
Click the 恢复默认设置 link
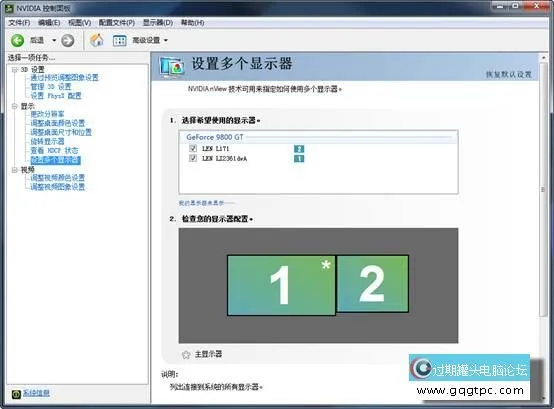pos(509,75)
